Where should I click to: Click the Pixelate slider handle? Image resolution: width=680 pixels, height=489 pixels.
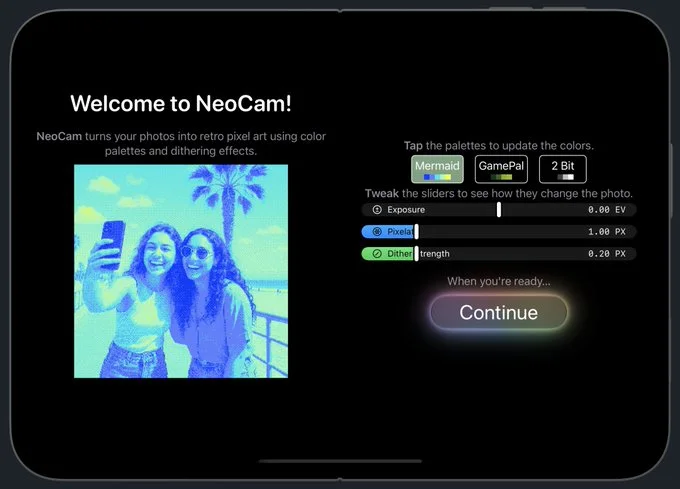416,231
